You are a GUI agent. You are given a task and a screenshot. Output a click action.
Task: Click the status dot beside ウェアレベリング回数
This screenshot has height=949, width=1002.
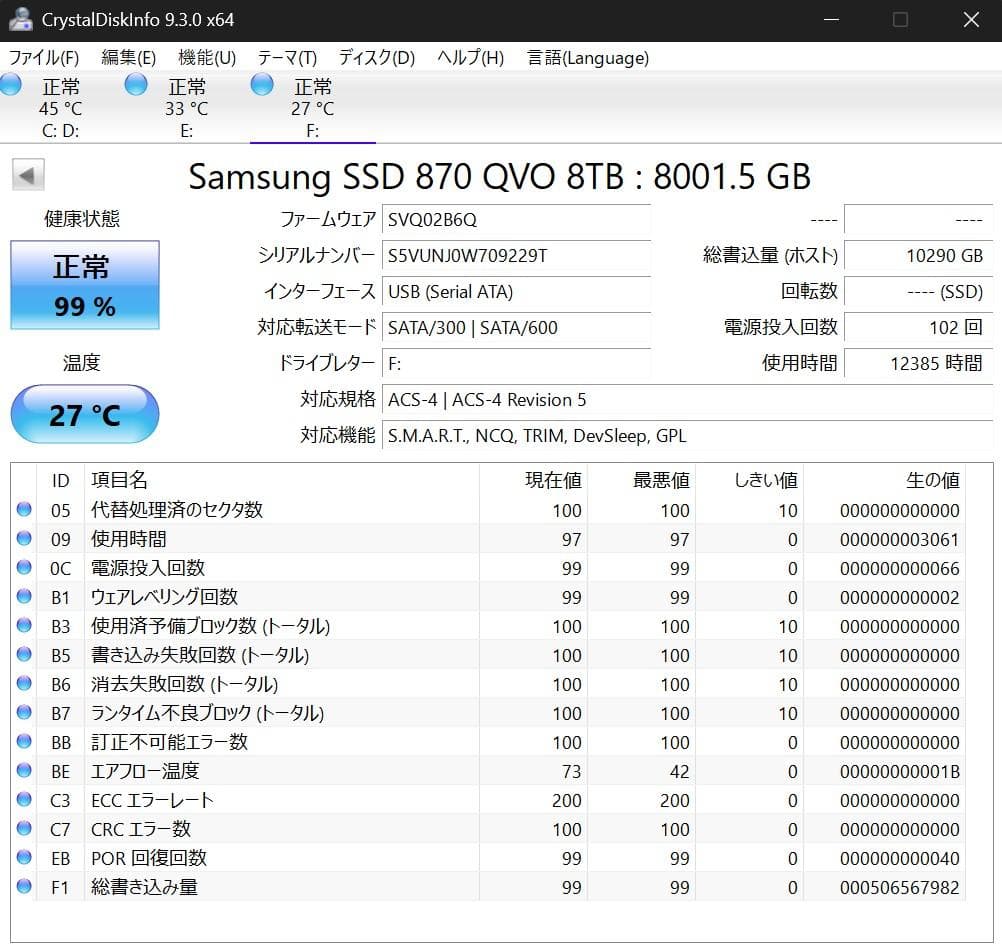tap(23, 597)
